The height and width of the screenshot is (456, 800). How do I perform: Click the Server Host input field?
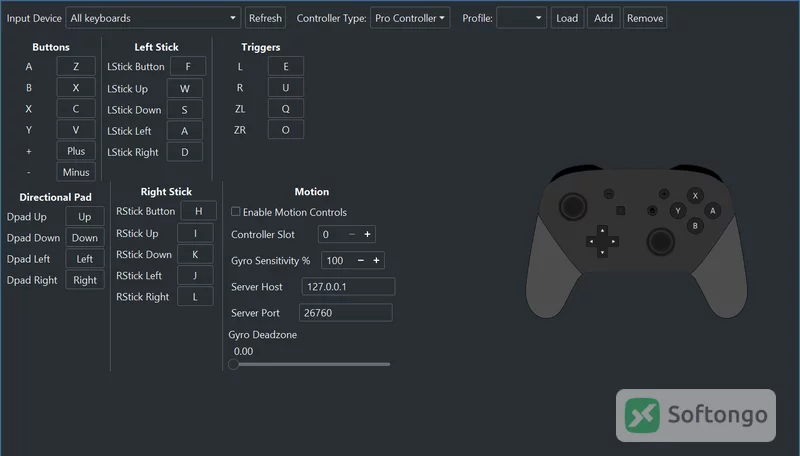[348, 286]
